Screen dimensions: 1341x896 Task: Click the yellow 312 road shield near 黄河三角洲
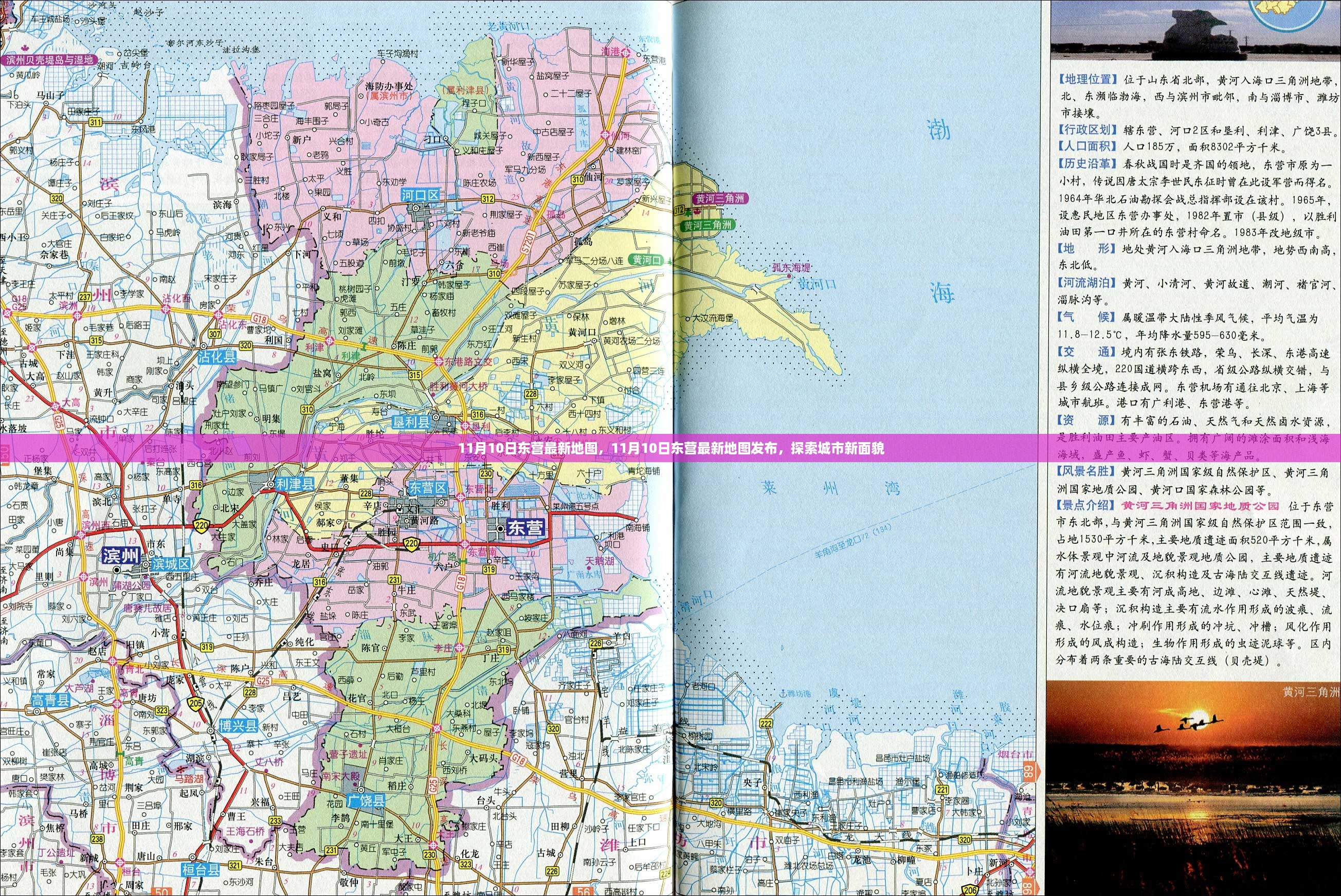(x=679, y=211)
